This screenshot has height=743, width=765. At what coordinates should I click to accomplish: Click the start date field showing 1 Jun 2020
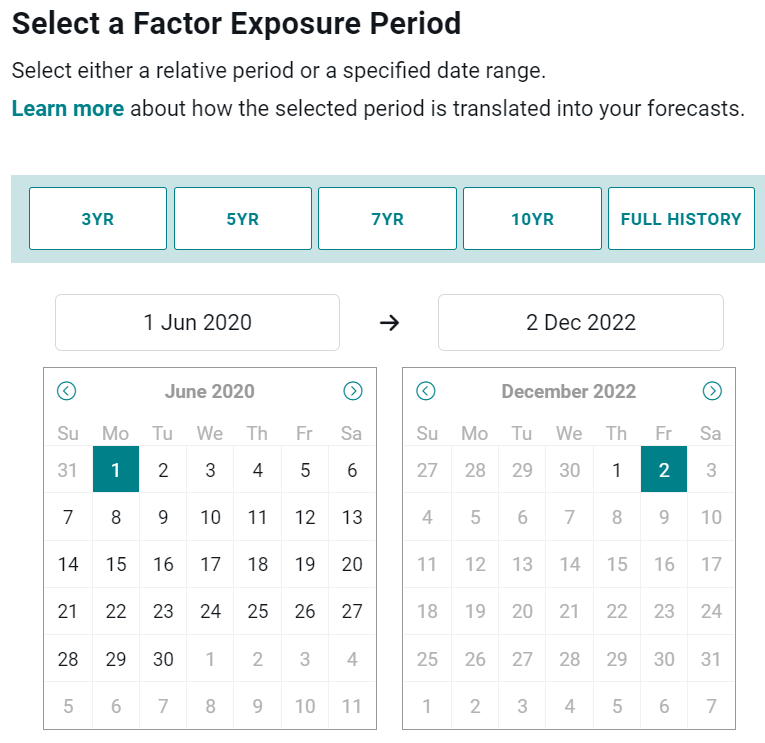[x=197, y=322]
